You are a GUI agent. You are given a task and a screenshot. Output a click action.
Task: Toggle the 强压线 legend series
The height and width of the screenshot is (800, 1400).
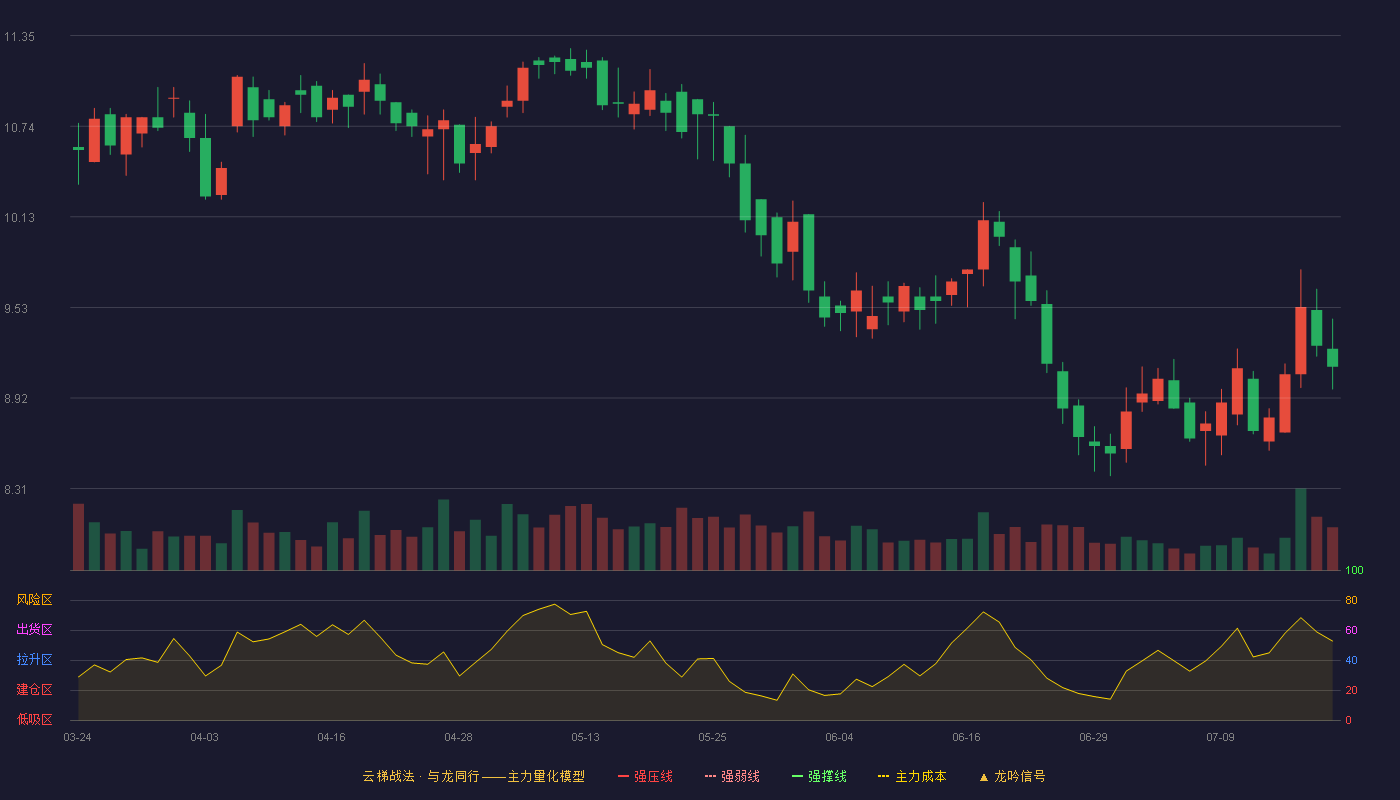click(x=645, y=776)
